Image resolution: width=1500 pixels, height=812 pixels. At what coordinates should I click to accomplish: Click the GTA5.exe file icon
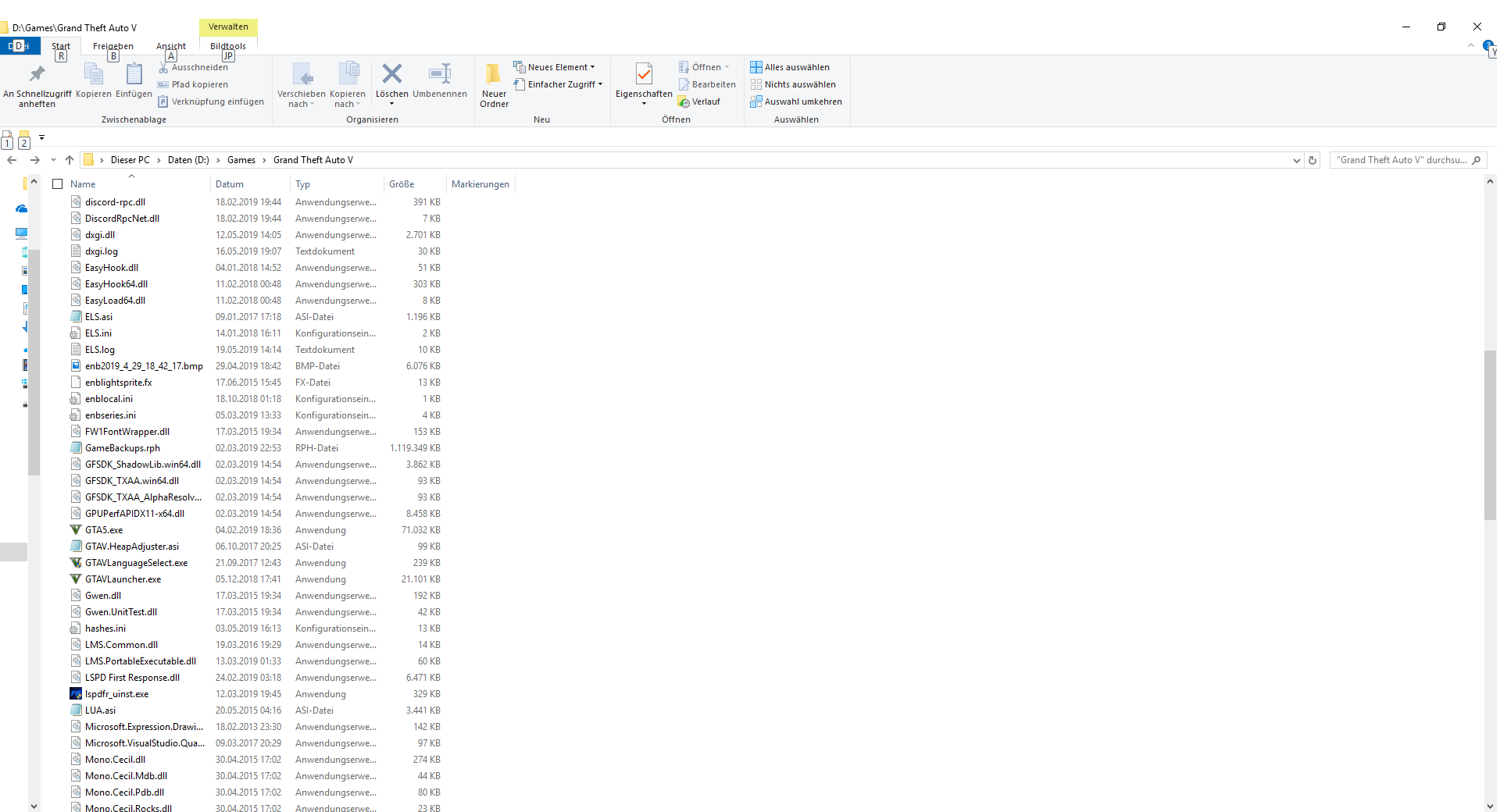tap(76, 530)
